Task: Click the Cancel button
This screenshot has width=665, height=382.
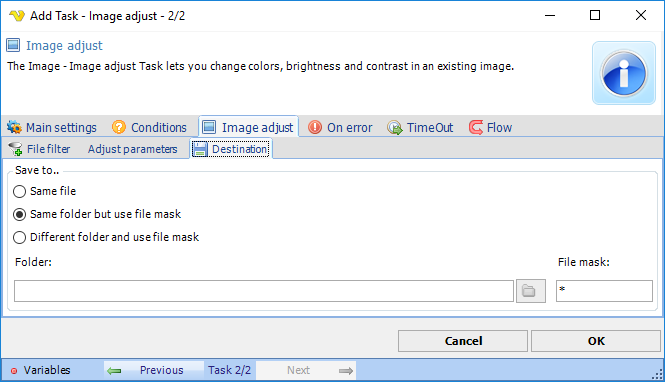Action: click(463, 341)
